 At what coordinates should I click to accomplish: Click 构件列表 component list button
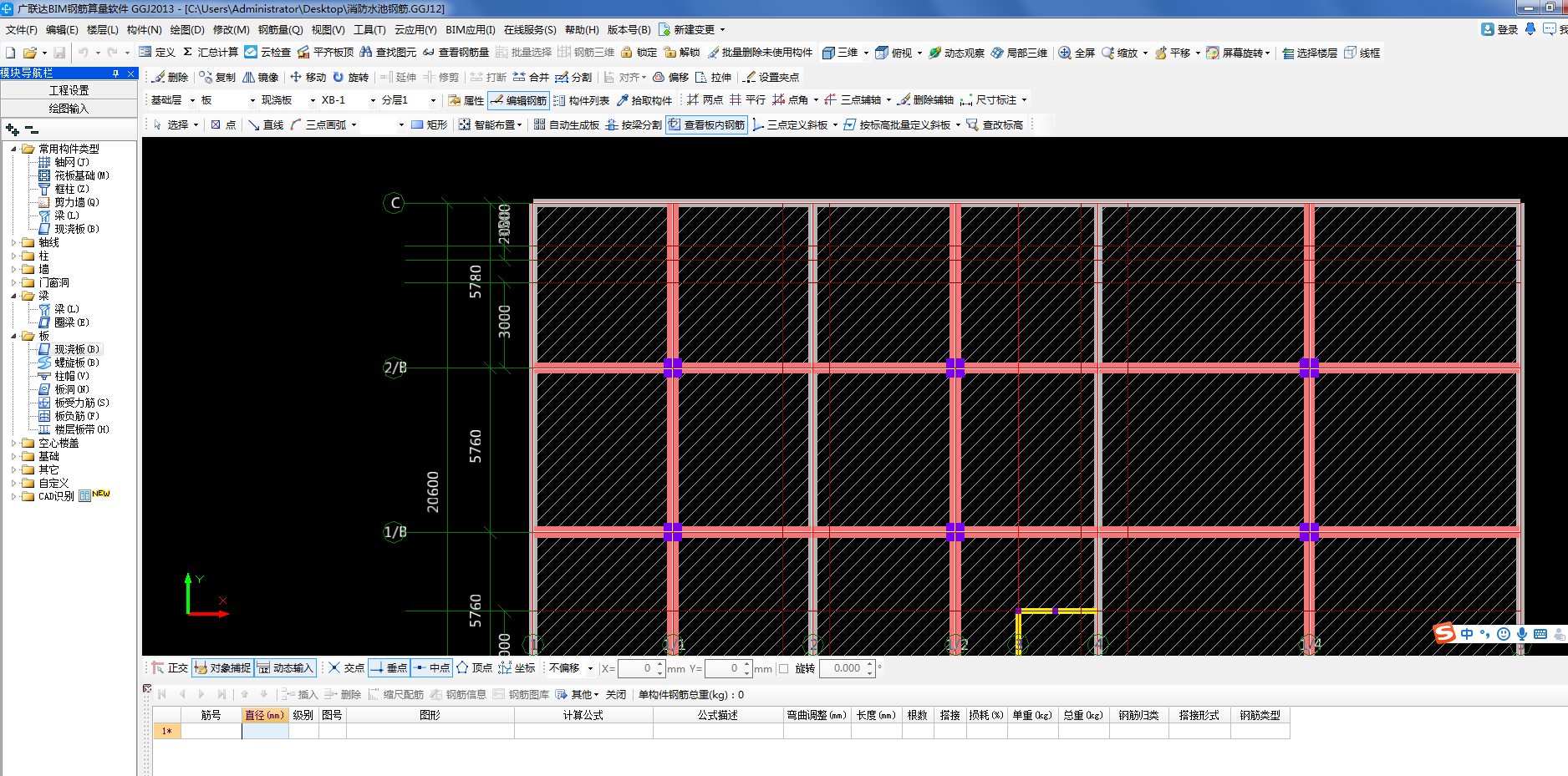(581, 100)
